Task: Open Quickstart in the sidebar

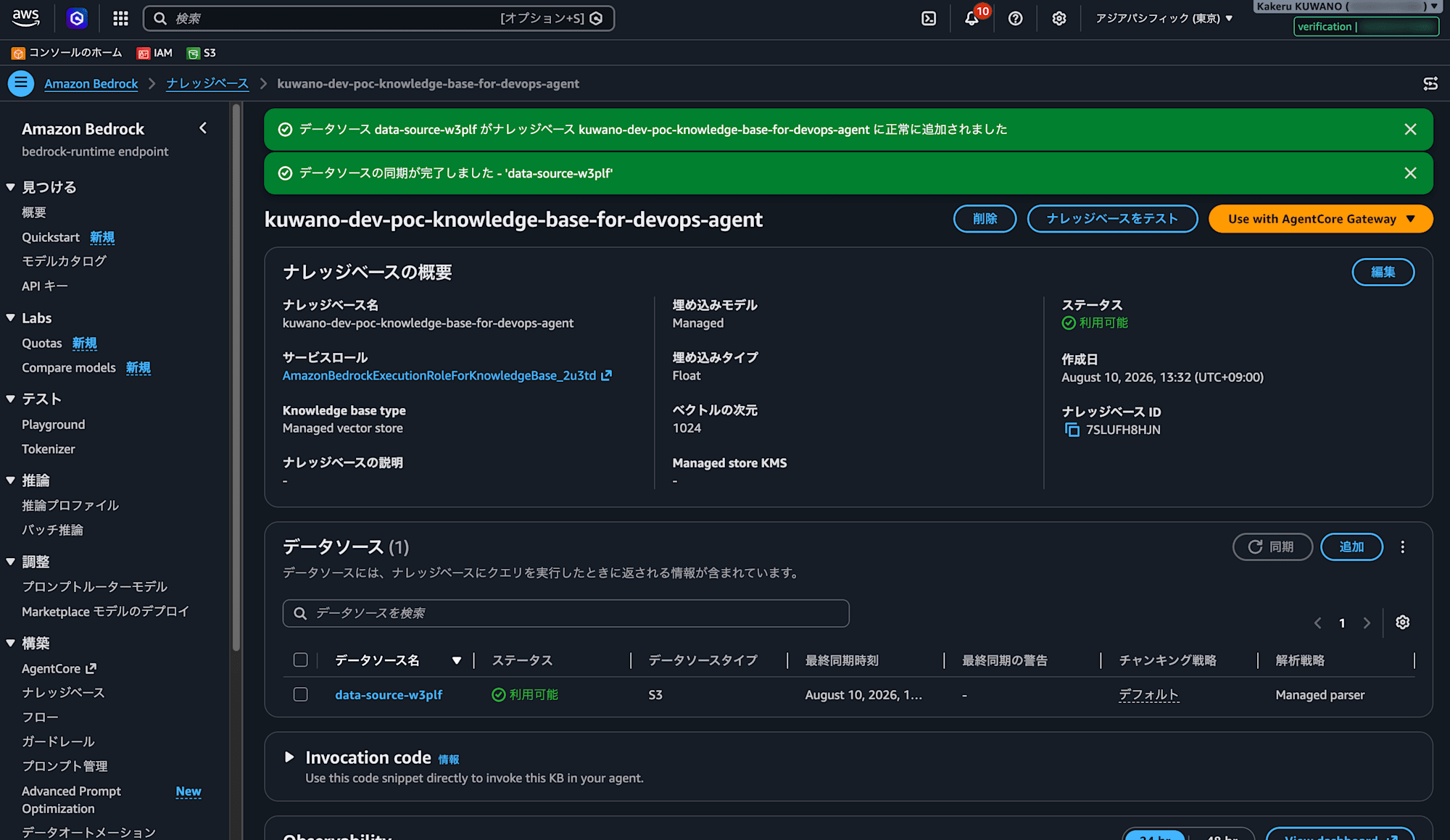Action: [51, 237]
